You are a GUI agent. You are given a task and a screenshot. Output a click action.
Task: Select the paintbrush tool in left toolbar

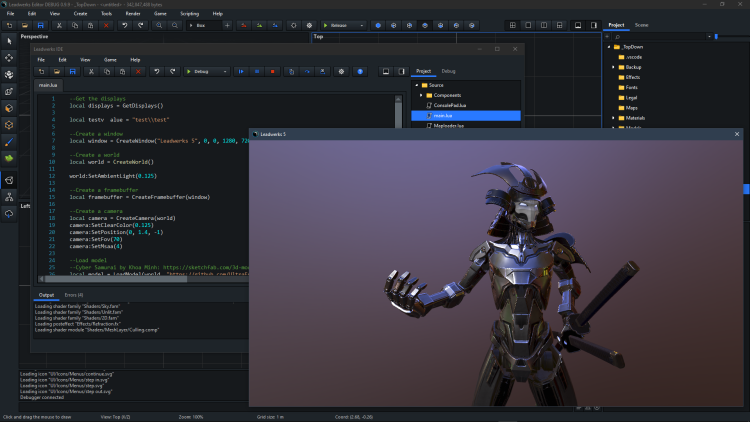[9, 141]
